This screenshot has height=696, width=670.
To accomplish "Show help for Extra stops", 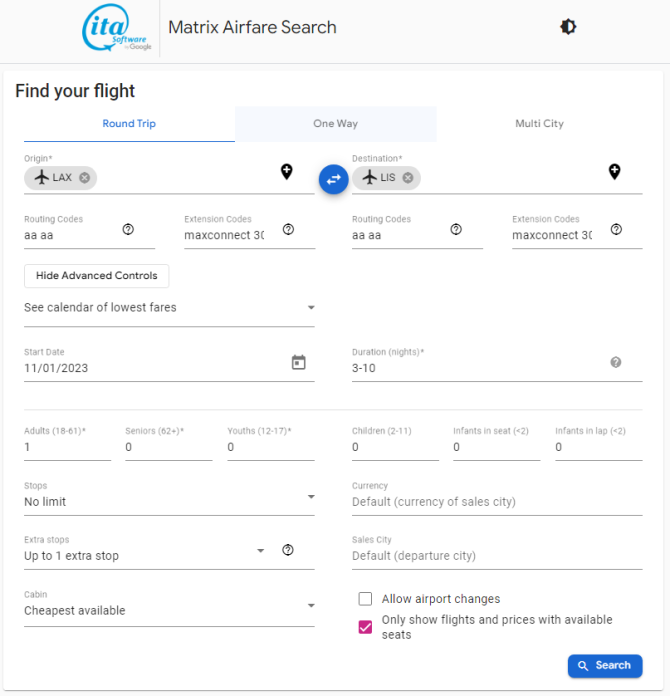I will [288, 550].
